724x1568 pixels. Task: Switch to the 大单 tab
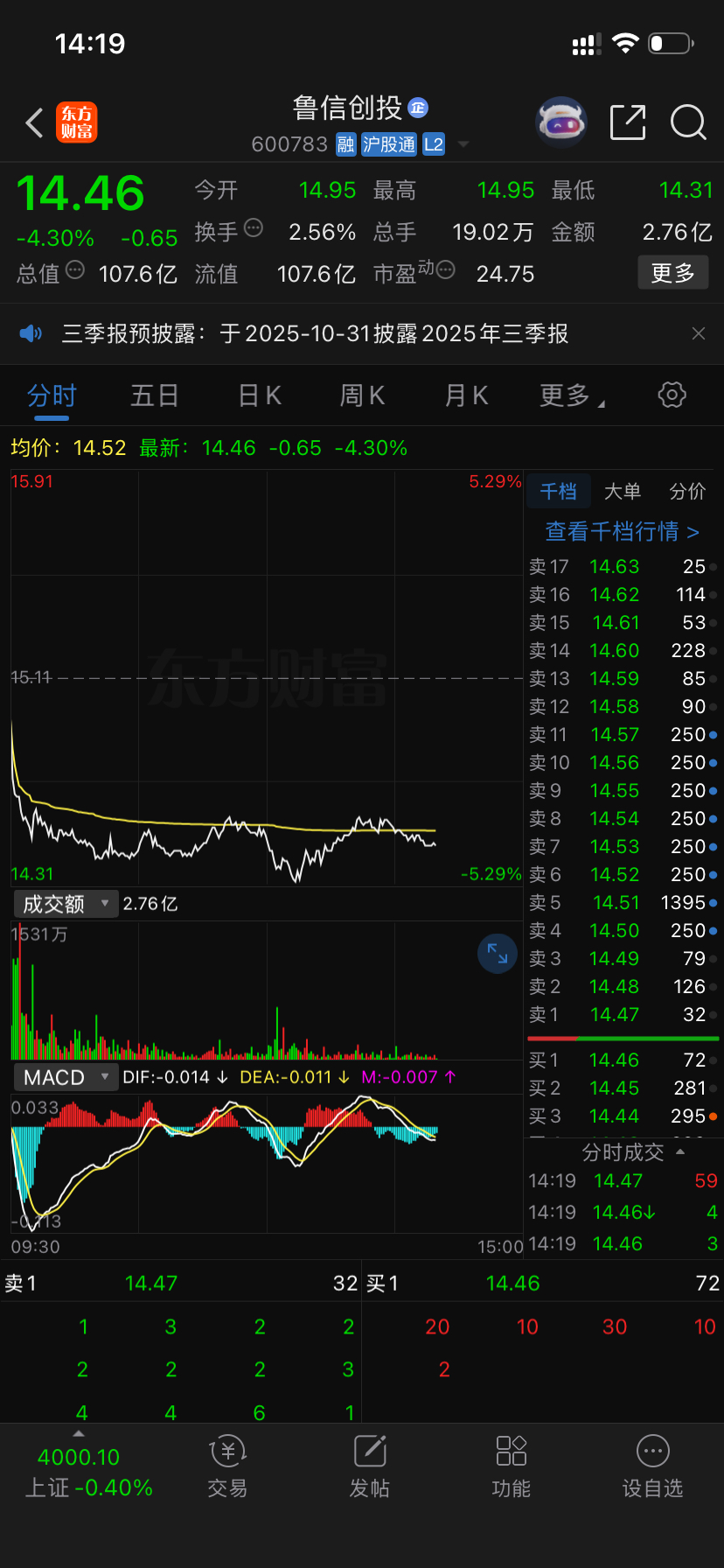(x=623, y=492)
